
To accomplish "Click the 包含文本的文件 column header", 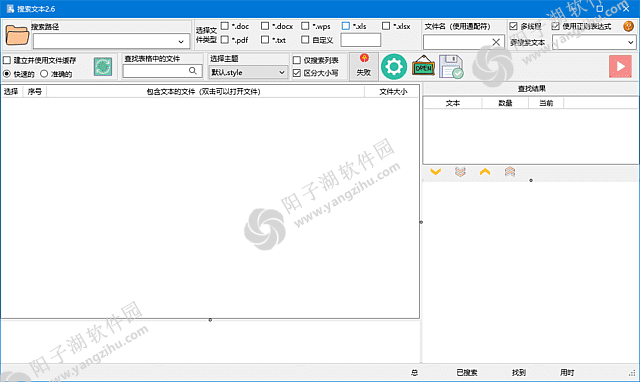I will click(204, 92).
